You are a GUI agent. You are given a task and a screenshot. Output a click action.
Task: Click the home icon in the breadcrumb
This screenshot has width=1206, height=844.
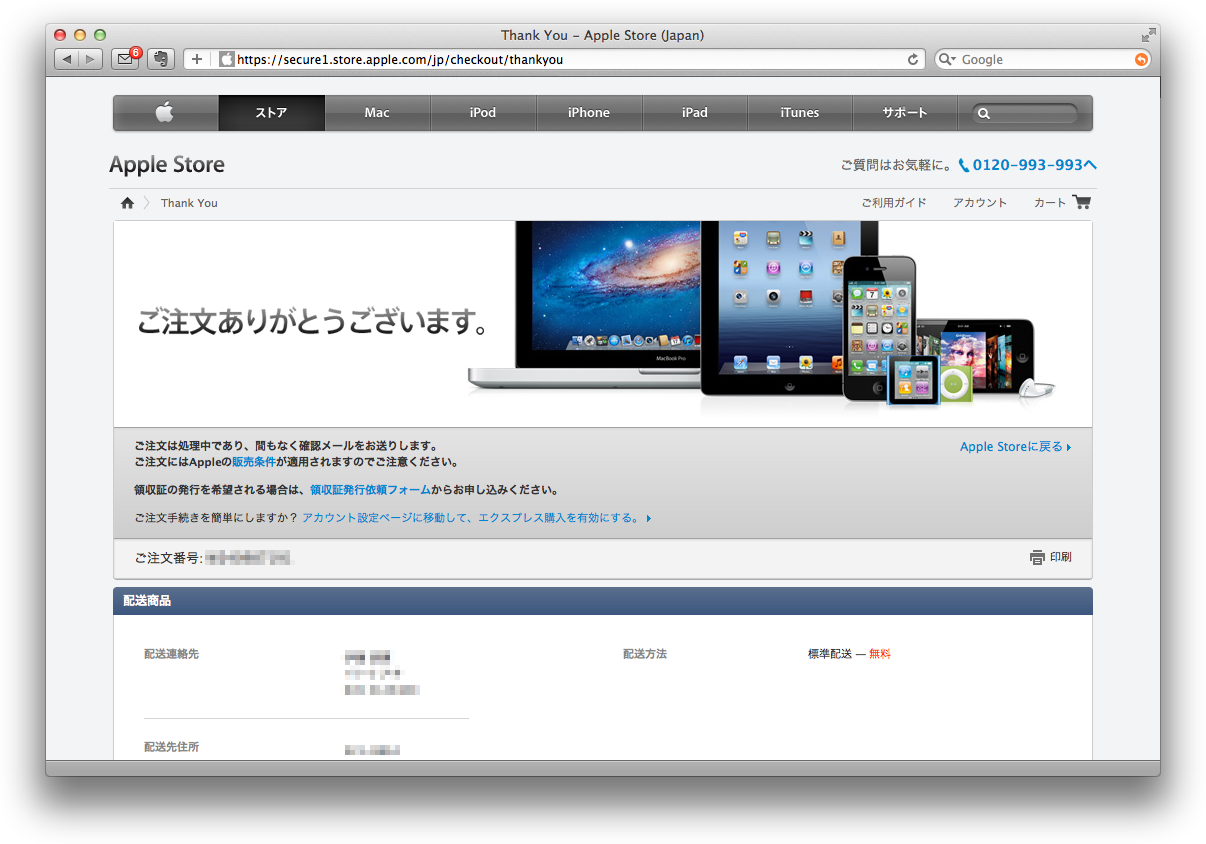pyautogui.click(x=127, y=203)
